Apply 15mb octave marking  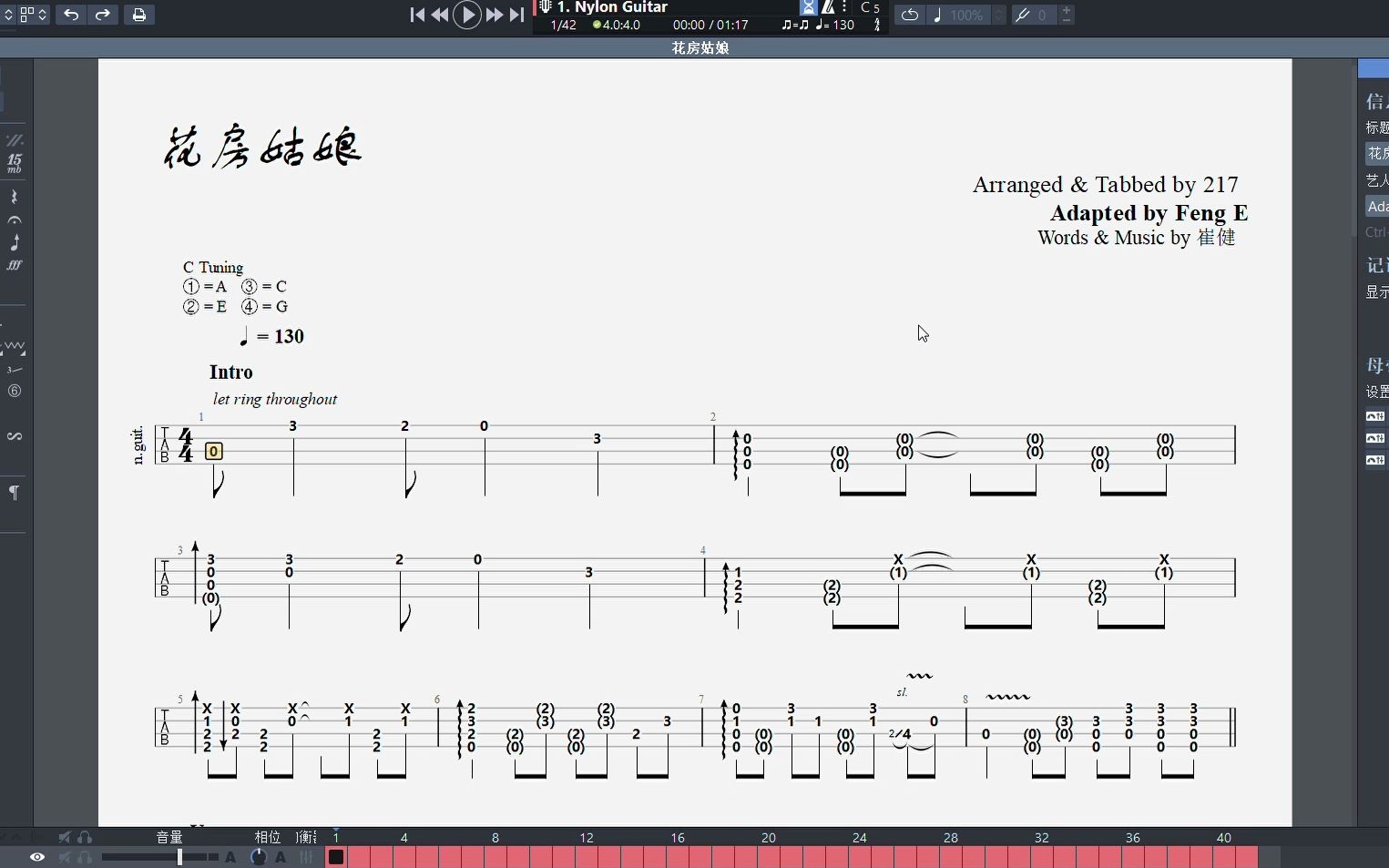14,164
